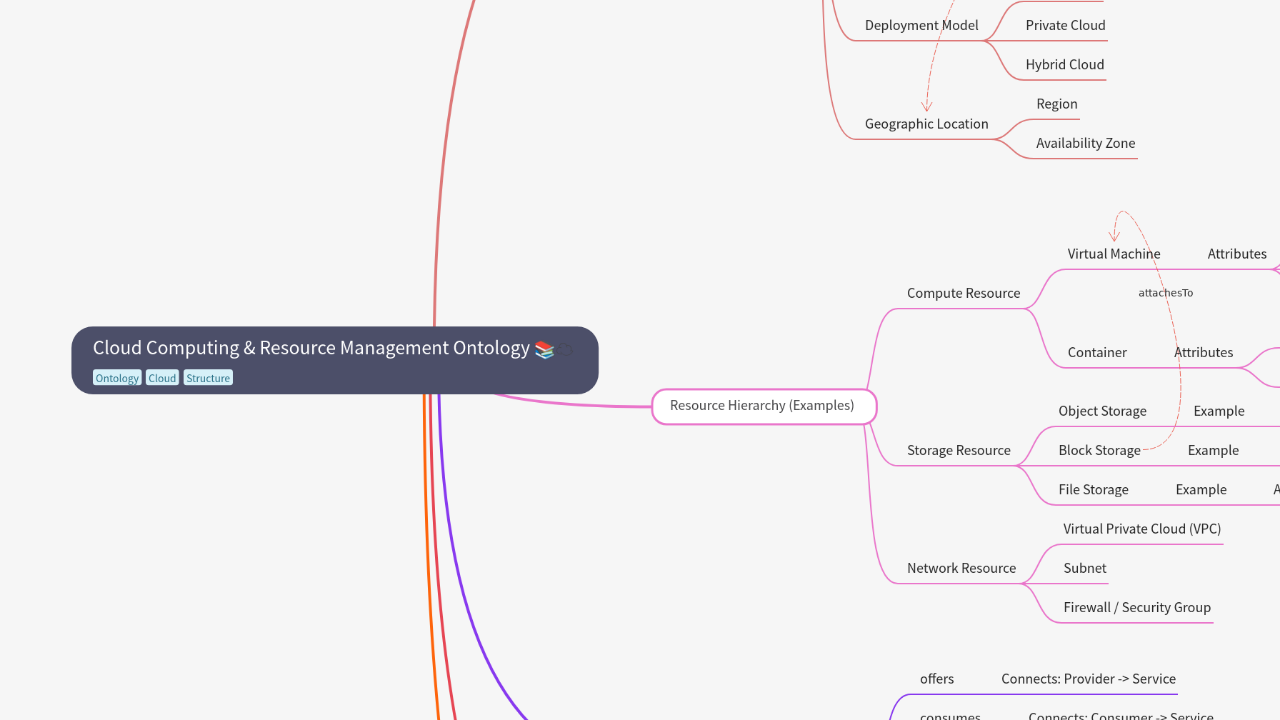Select the Ontology tag

[117, 378]
